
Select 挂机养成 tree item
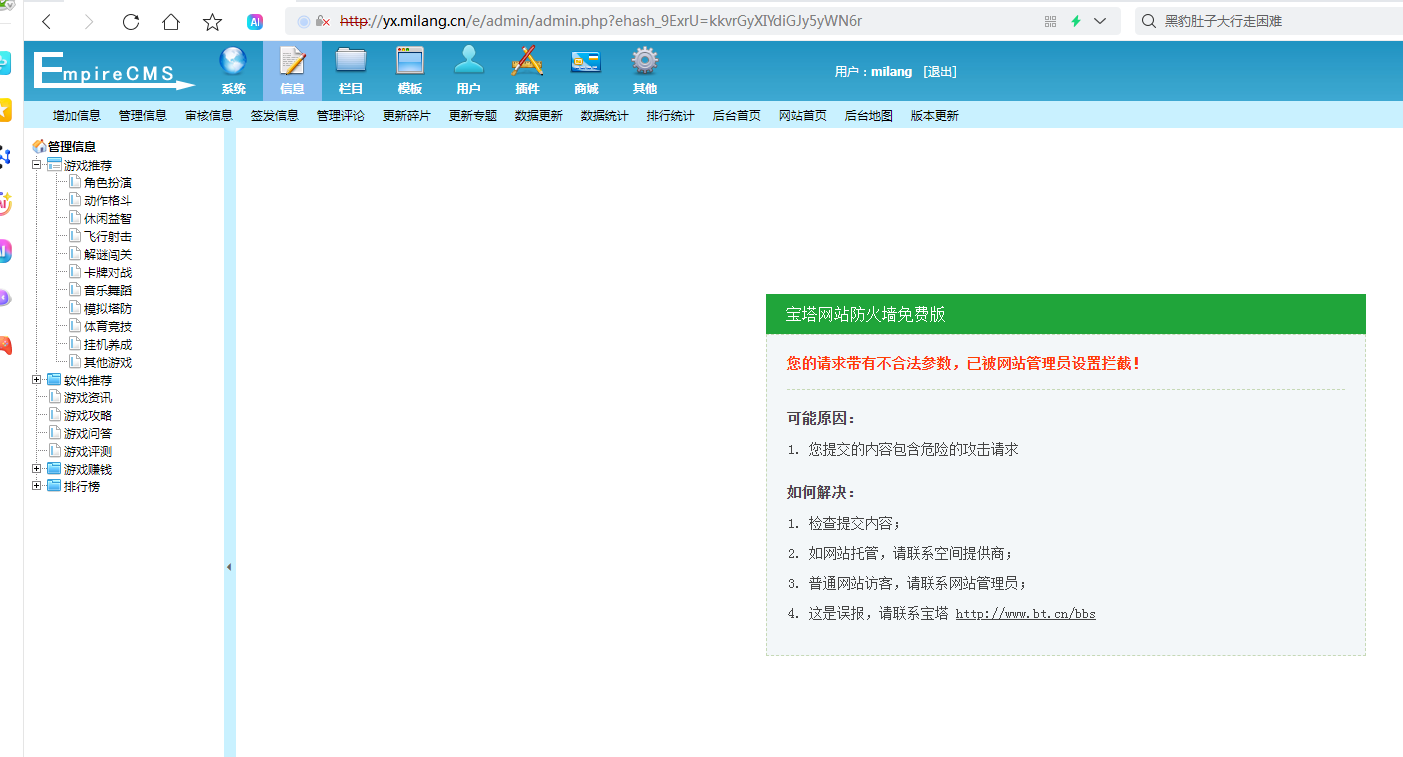coord(108,345)
